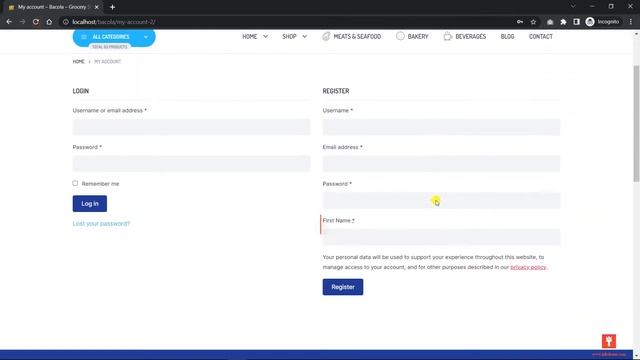
Task: Click the REGISTER heading text
Action: click(x=336, y=91)
